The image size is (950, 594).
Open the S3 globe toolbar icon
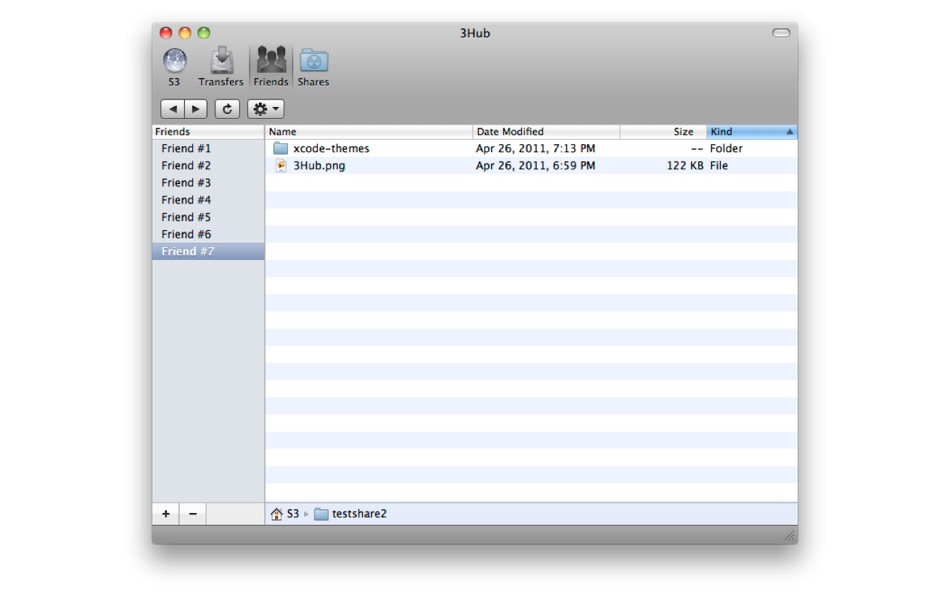tap(174, 67)
